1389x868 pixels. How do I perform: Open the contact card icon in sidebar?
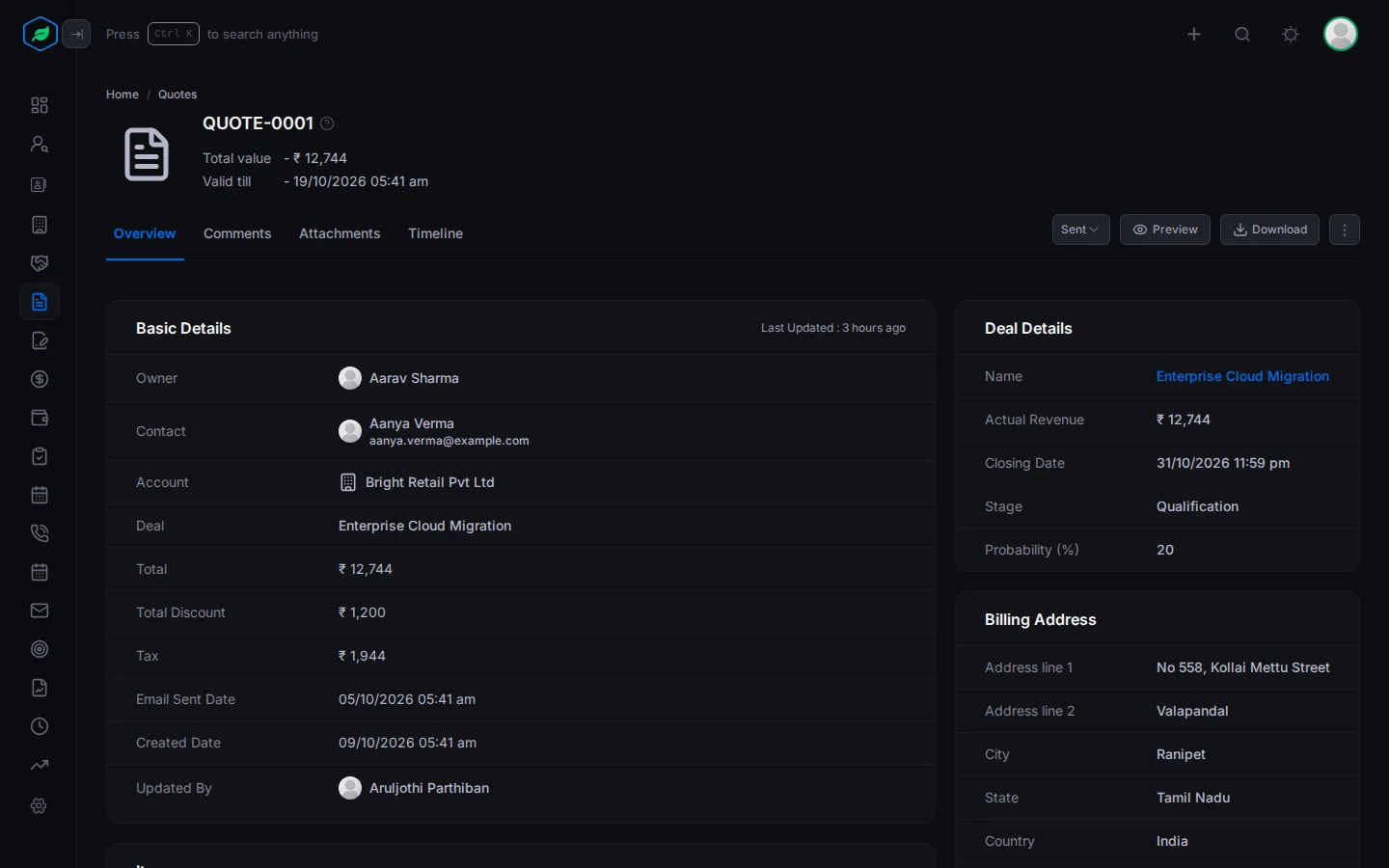point(40,184)
